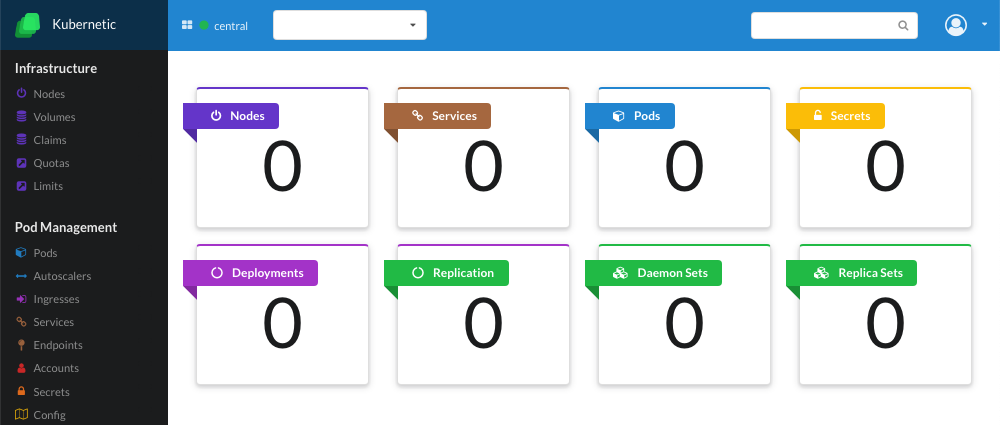1000x425 pixels.
Task: Click the cube icon on Pods card
Action: click(618, 116)
